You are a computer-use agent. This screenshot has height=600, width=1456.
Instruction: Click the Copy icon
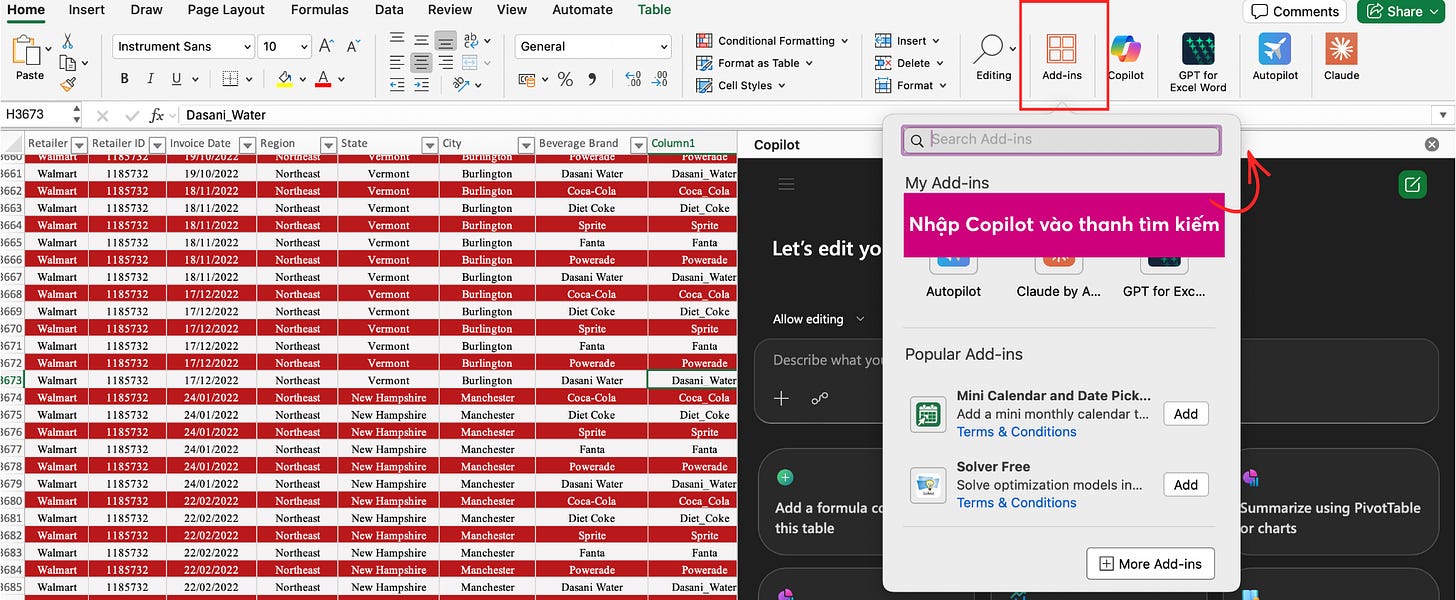[68, 63]
